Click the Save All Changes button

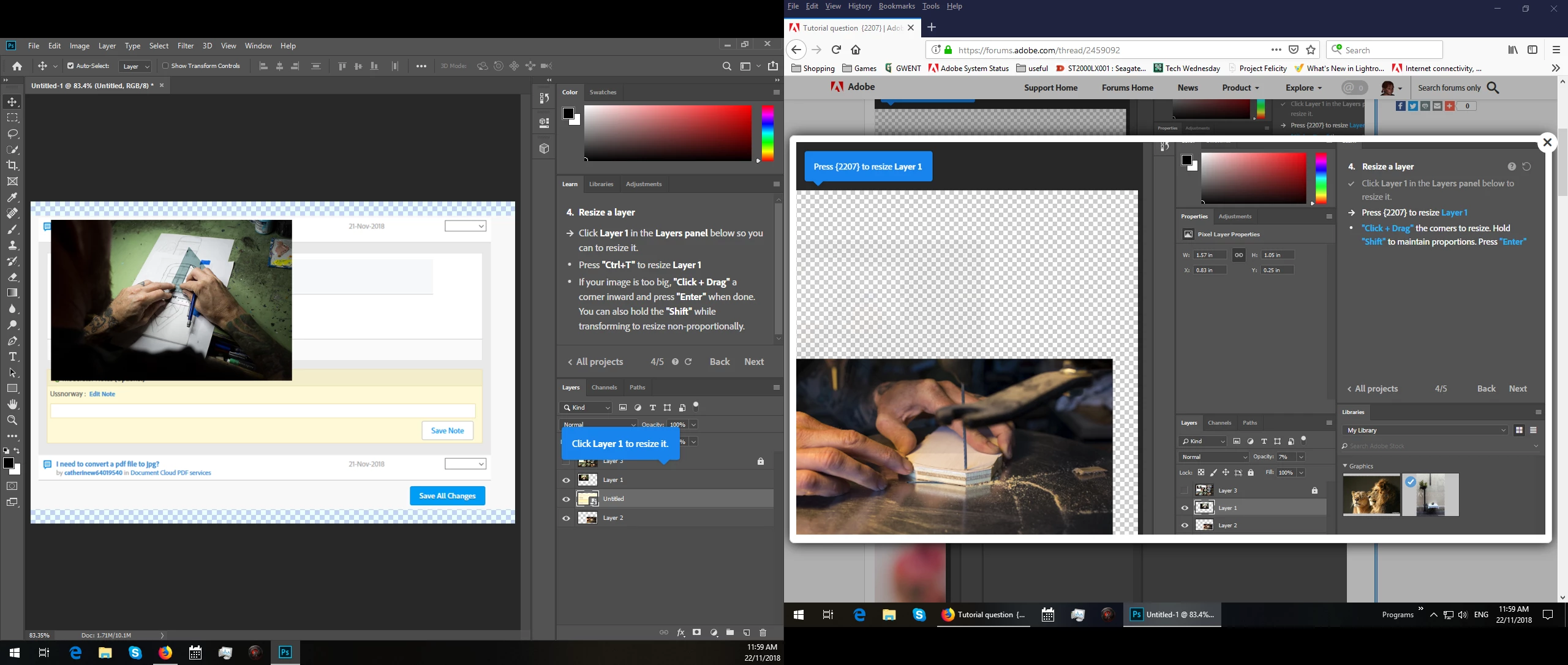[x=447, y=496]
